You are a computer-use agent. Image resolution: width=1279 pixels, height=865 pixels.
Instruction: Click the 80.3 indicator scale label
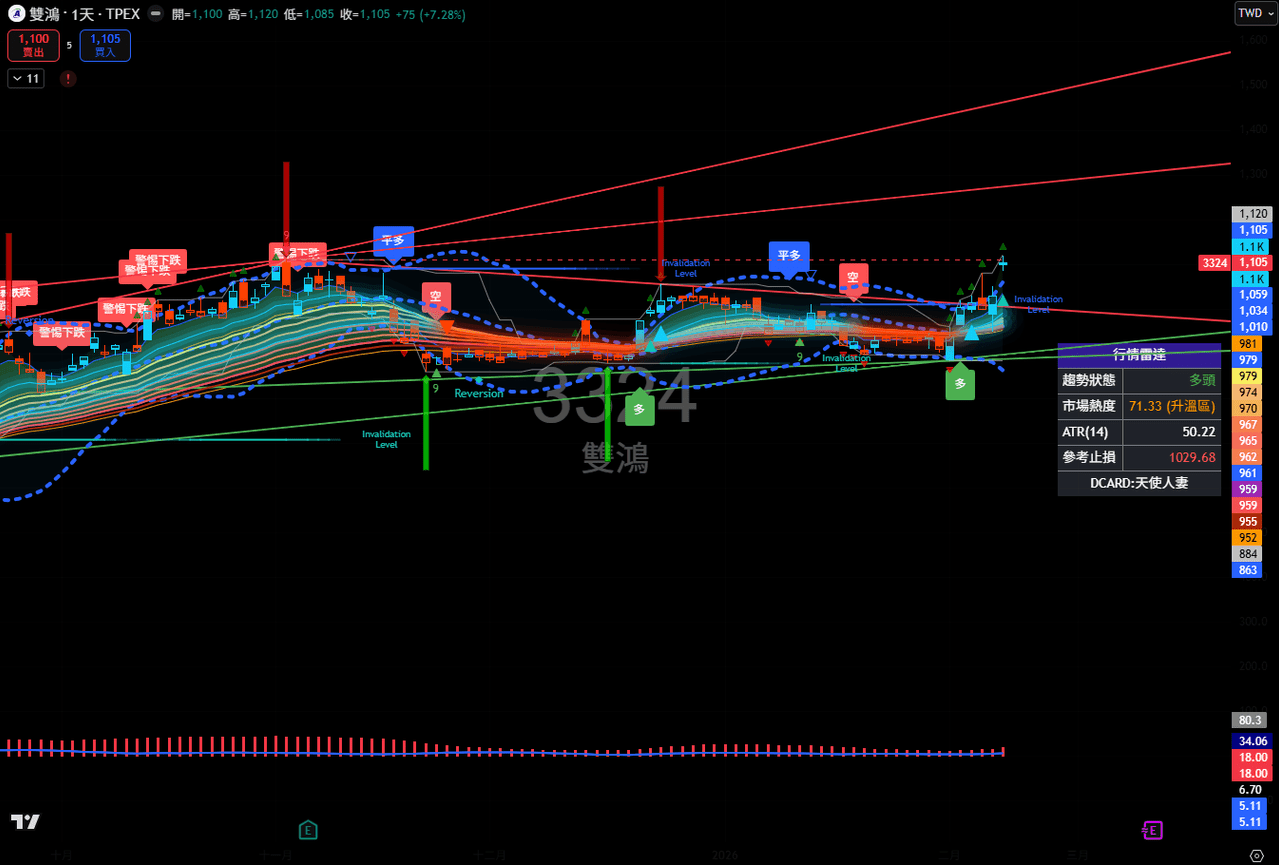pos(1251,720)
